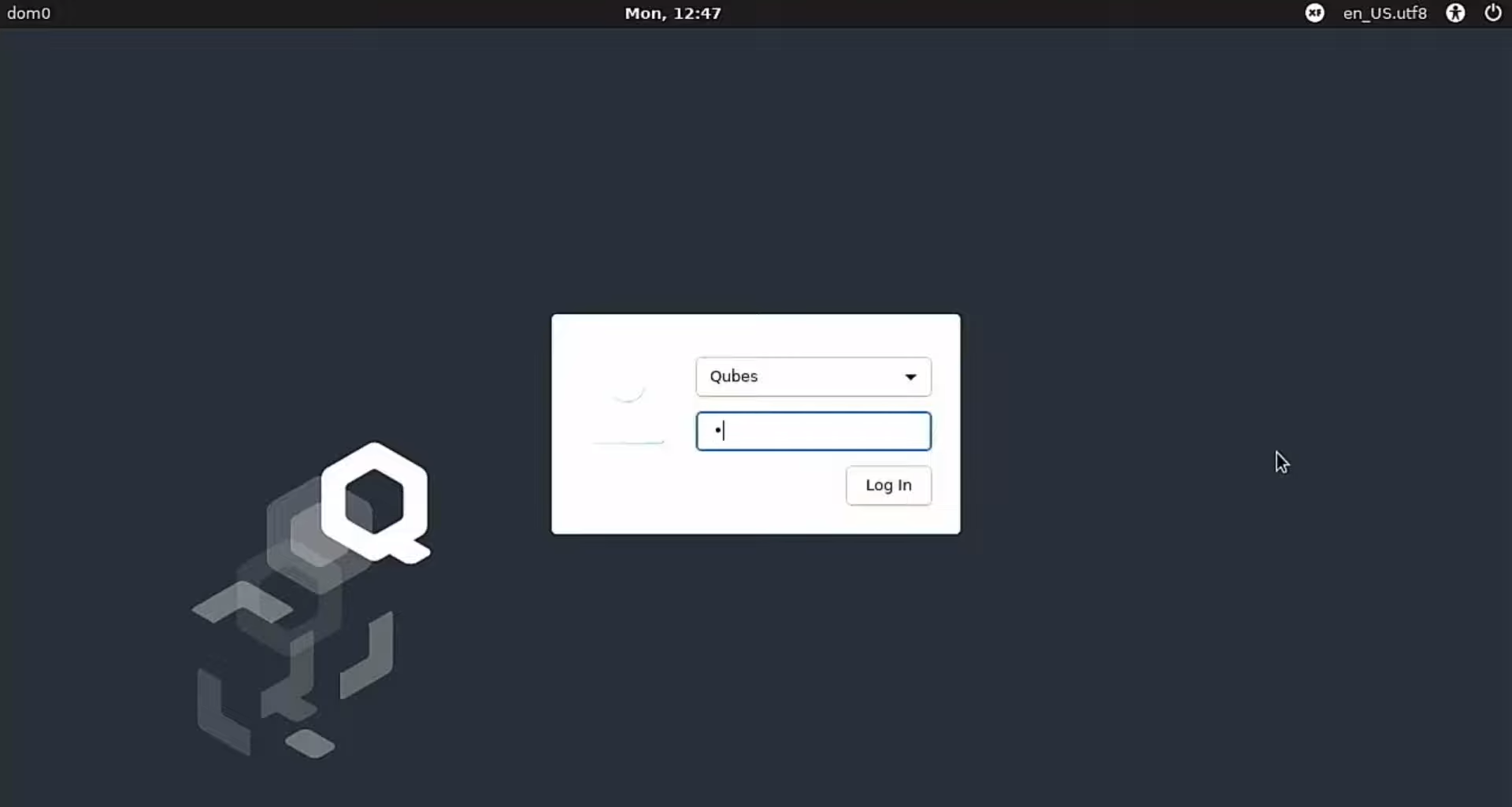Select the "Qubes" username text in combo box
The image size is (1512, 807).
[733, 377]
